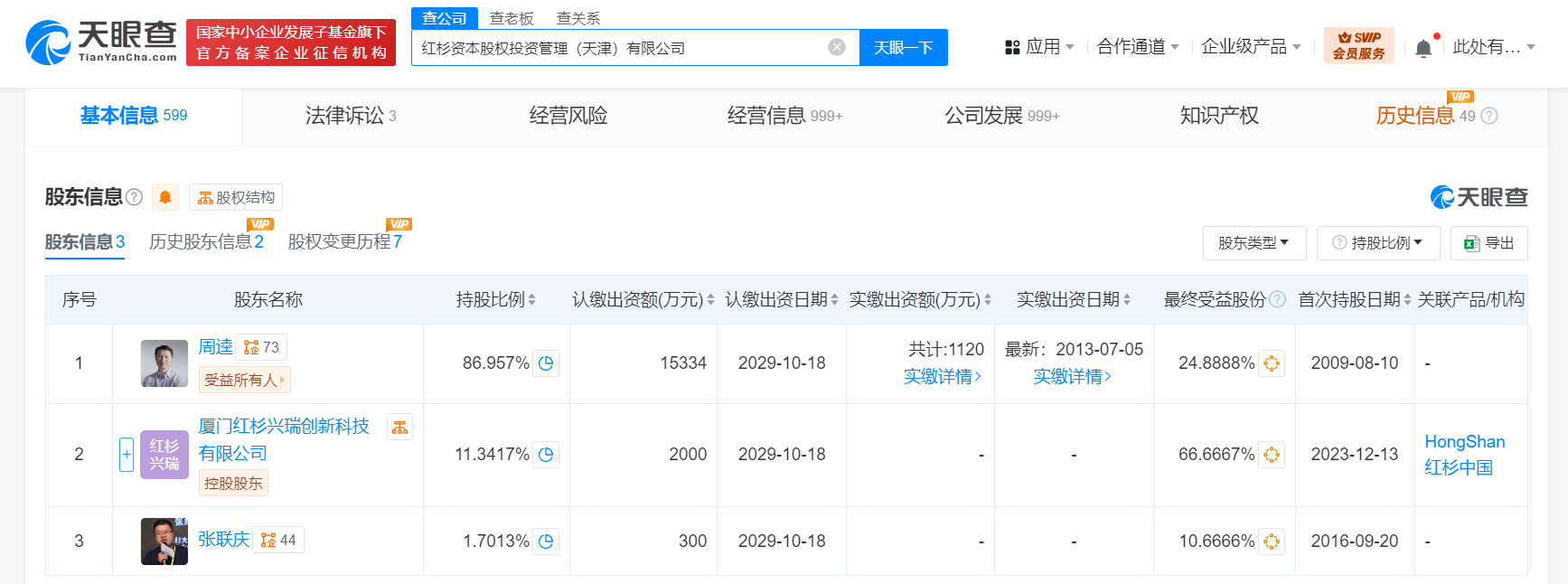This screenshot has width=1568, height=584.
Task: Click the 导出 export button
Action: point(1489,243)
